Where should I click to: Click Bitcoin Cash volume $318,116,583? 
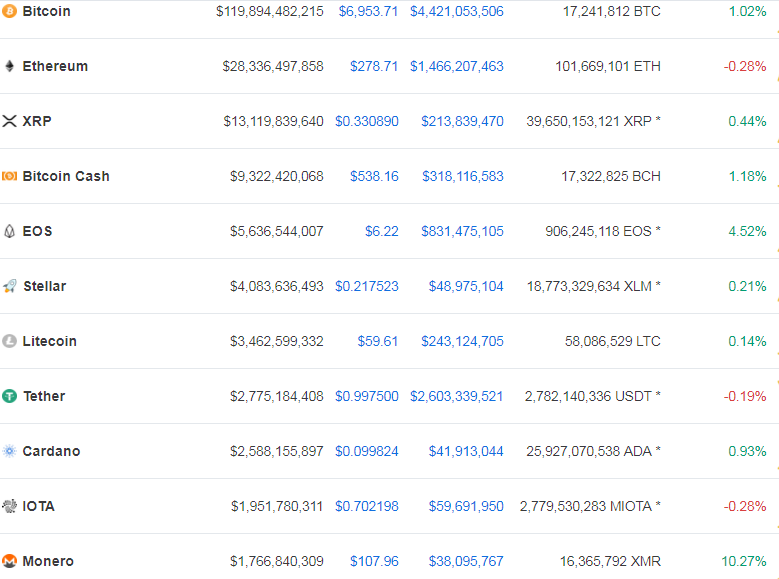pos(463,176)
